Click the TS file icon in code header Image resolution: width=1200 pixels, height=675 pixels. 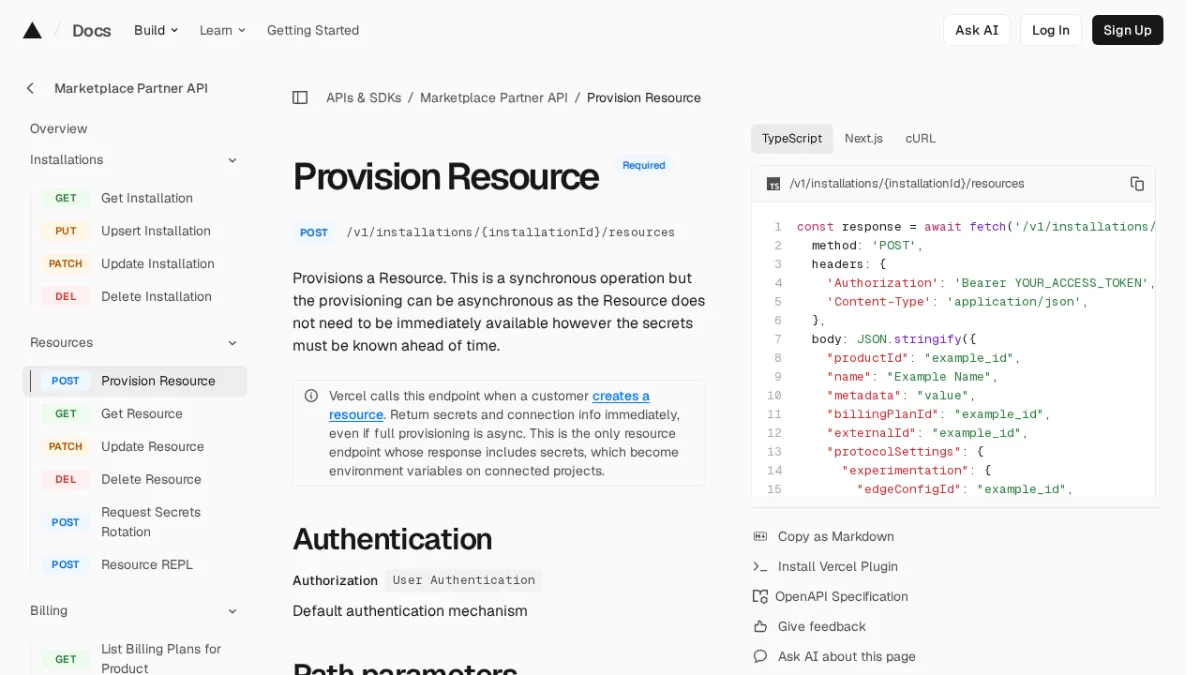click(773, 184)
